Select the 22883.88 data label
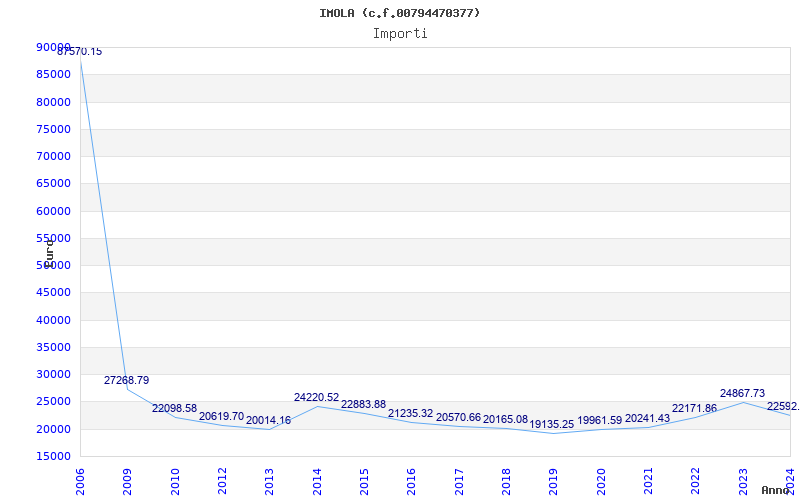 [363, 405]
